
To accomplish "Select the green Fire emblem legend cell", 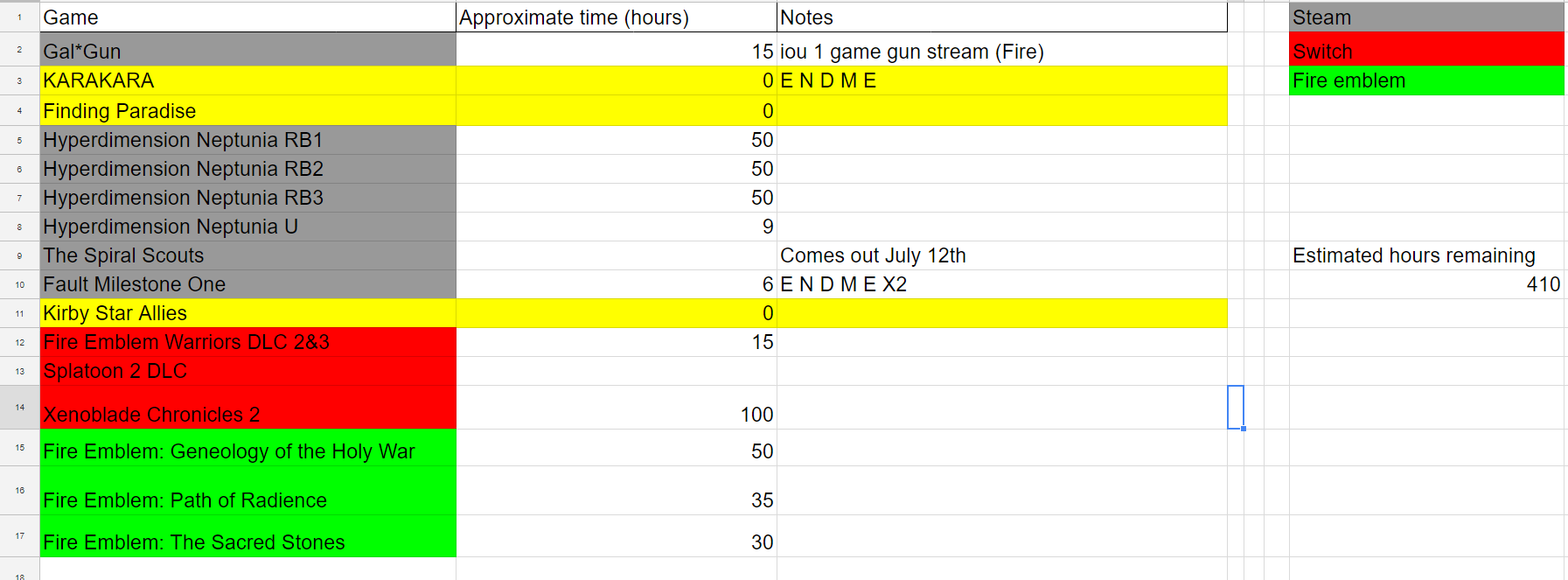I will pyautogui.click(x=1426, y=80).
